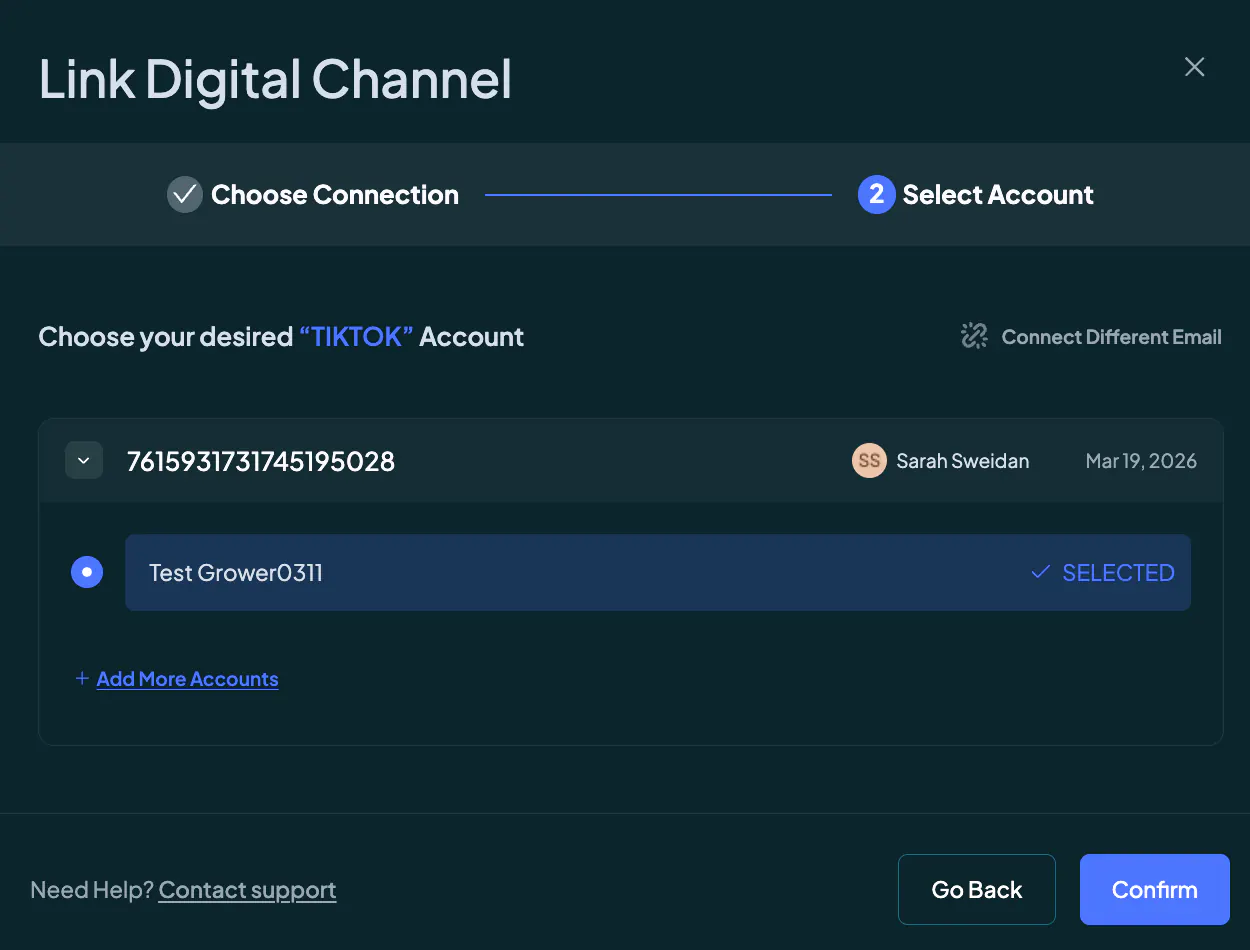
Task: Click the SELECTED status label
Action: pyautogui.click(x=1118, y=573)
